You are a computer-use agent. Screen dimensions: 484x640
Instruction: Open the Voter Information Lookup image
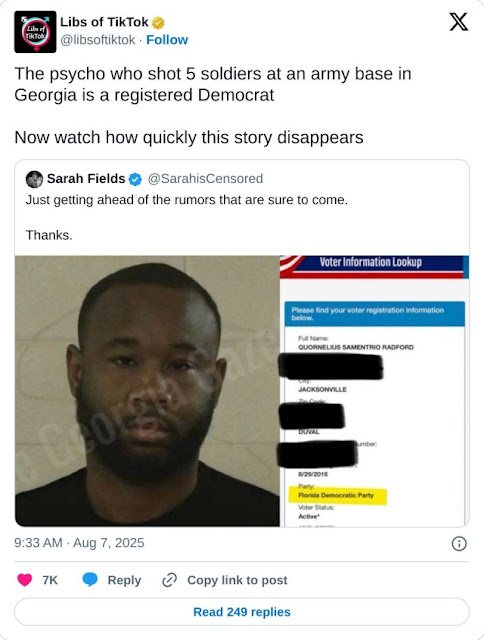374,391
